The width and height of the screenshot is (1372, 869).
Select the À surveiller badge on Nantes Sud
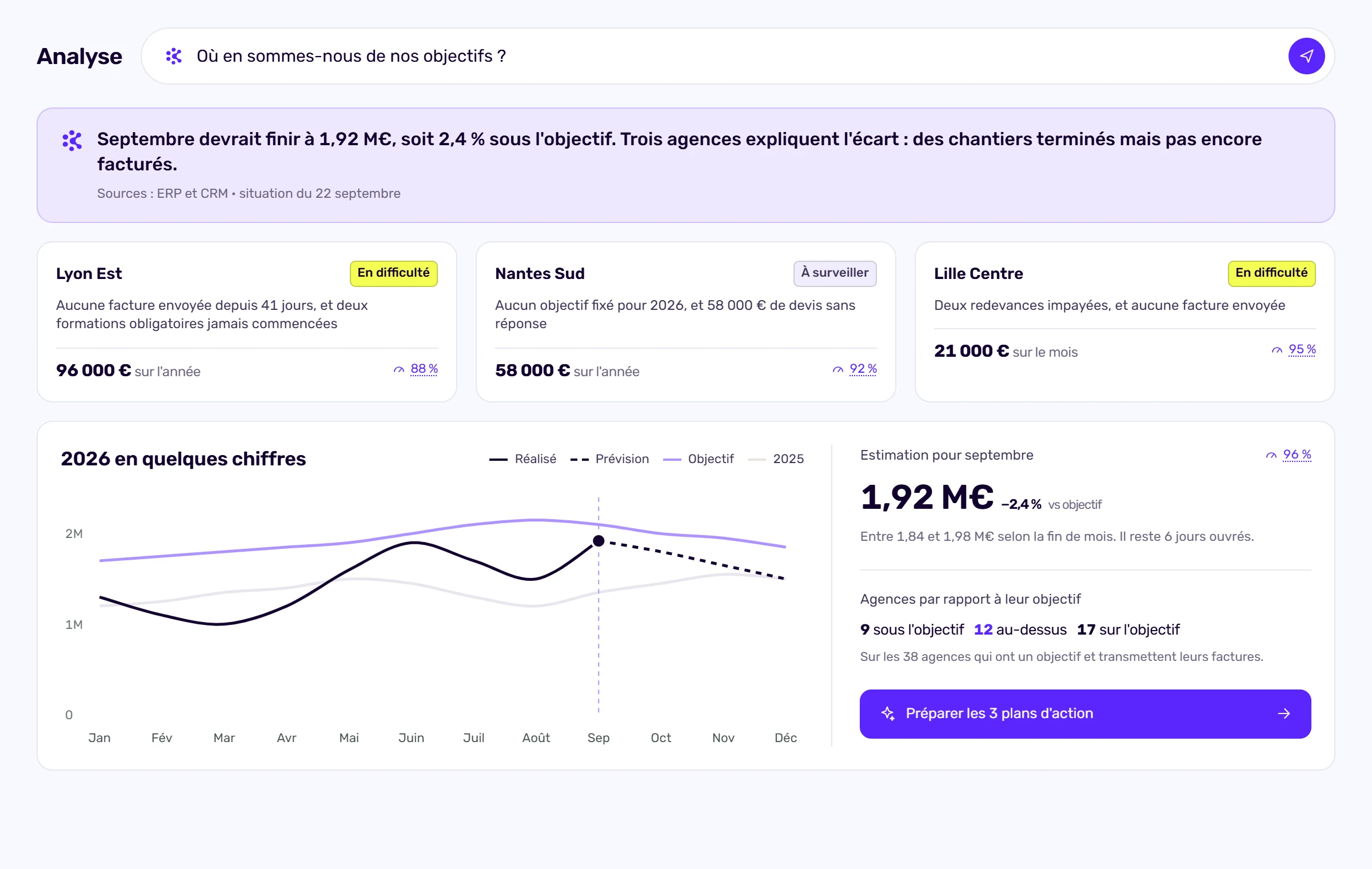tap(835, 273)
